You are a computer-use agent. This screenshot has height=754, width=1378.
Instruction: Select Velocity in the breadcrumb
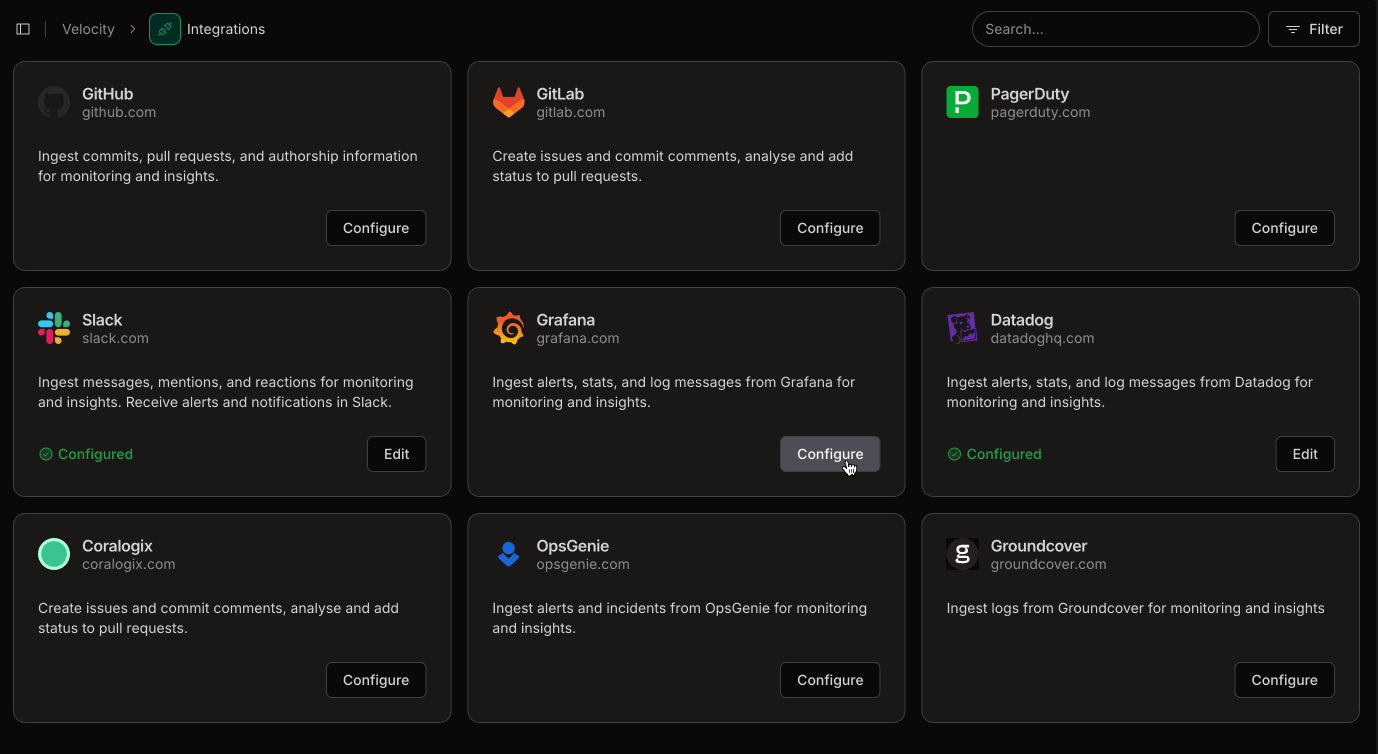[x=88, y=29]
